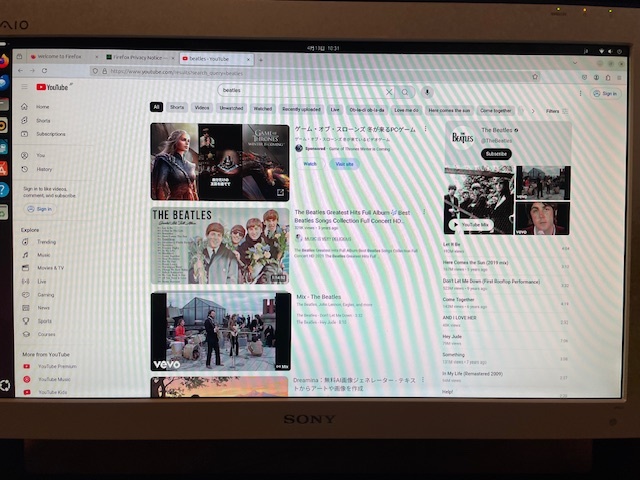This screenshot has height=480, width=640.
Task: Select the Live filter chip
Action: 335,109
